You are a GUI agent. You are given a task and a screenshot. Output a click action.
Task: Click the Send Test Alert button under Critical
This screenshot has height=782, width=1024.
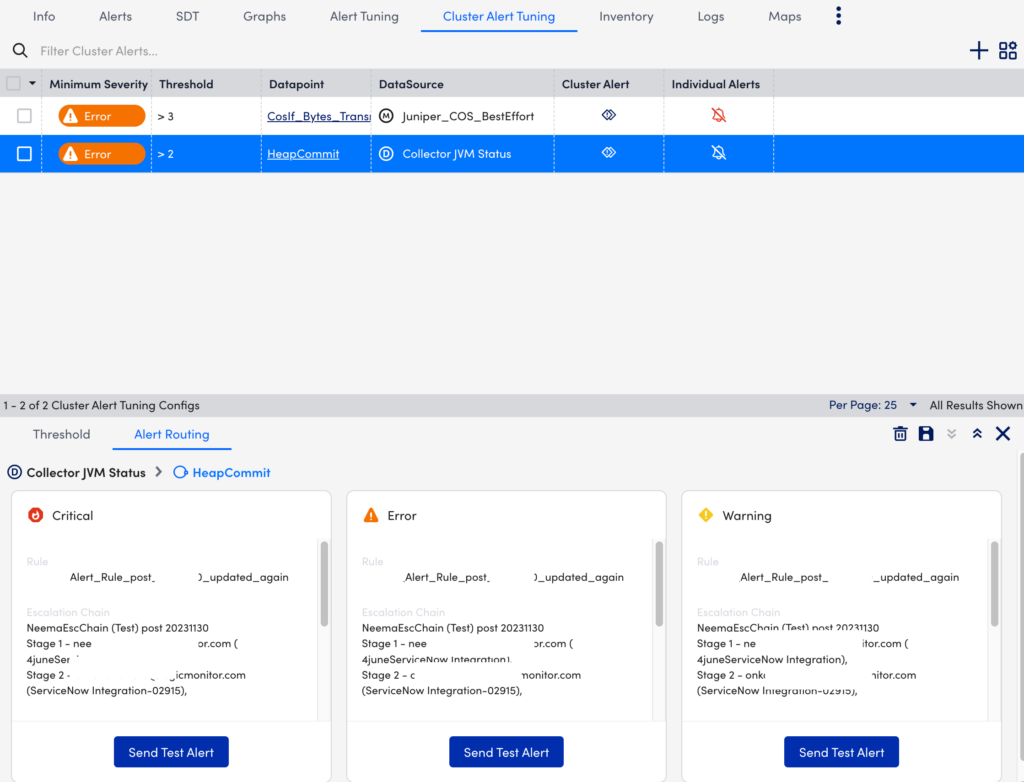point(171,751)
